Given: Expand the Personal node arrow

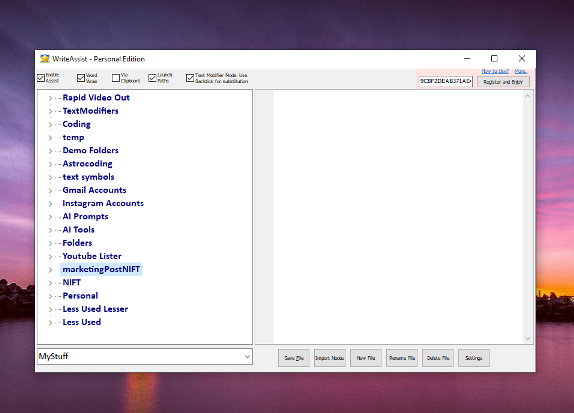Looking at the screenshot, I should click(50, 296).
